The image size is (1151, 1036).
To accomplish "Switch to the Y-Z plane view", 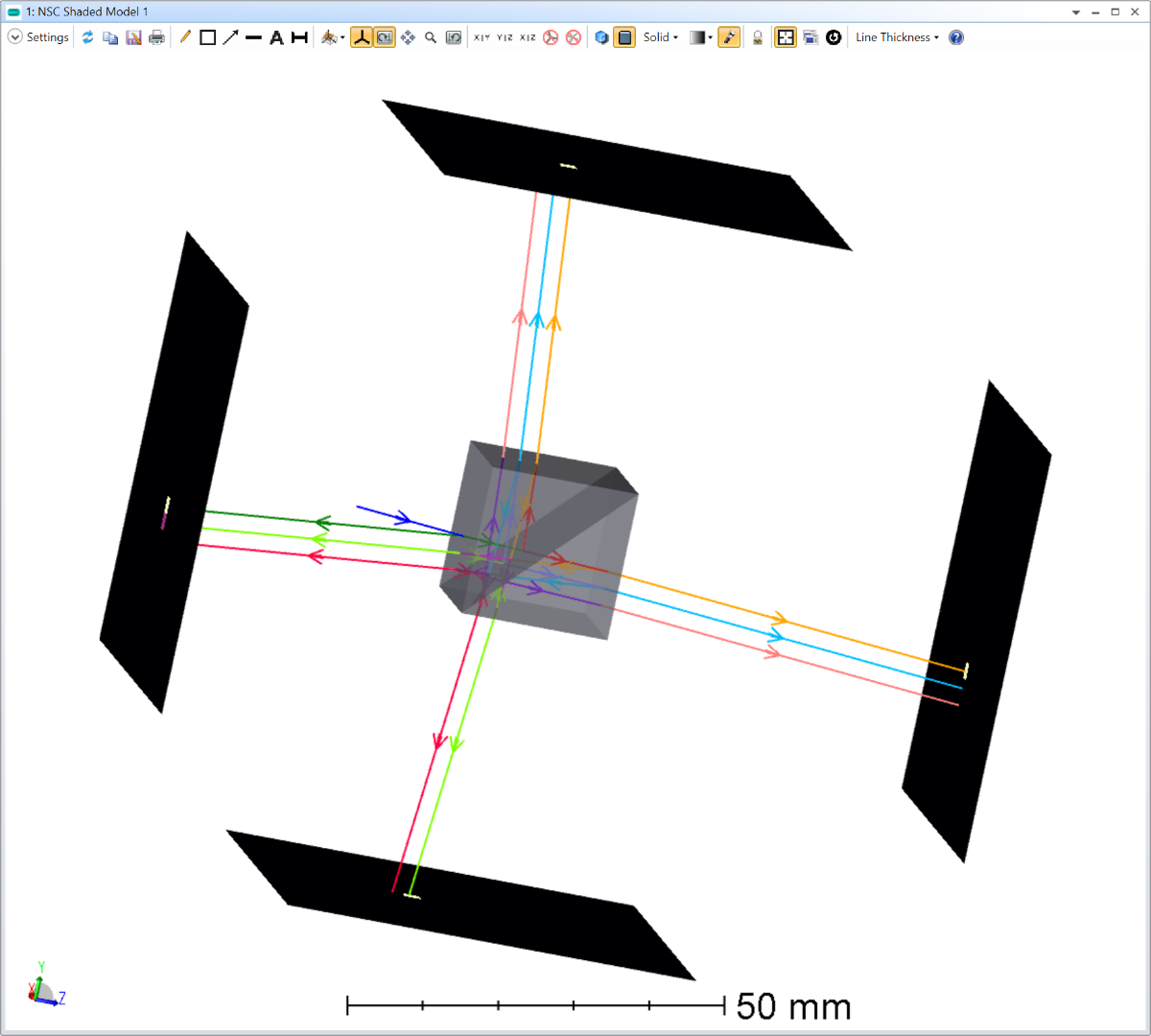I will 505,37.
